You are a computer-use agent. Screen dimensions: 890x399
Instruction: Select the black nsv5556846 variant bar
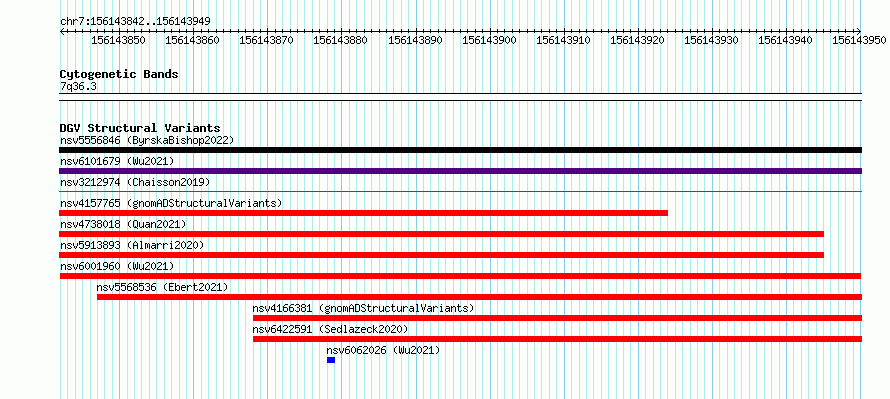click(x=460, y=150)
